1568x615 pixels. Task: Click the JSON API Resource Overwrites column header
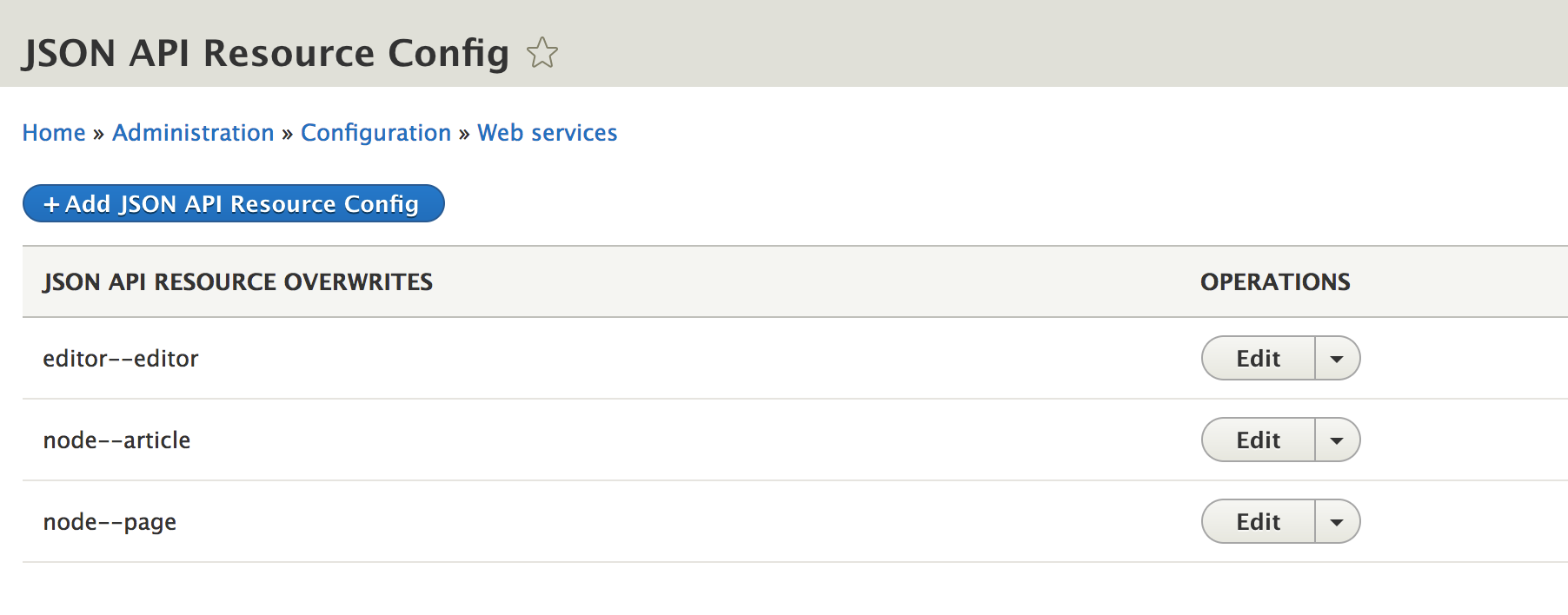pos(237,282)
